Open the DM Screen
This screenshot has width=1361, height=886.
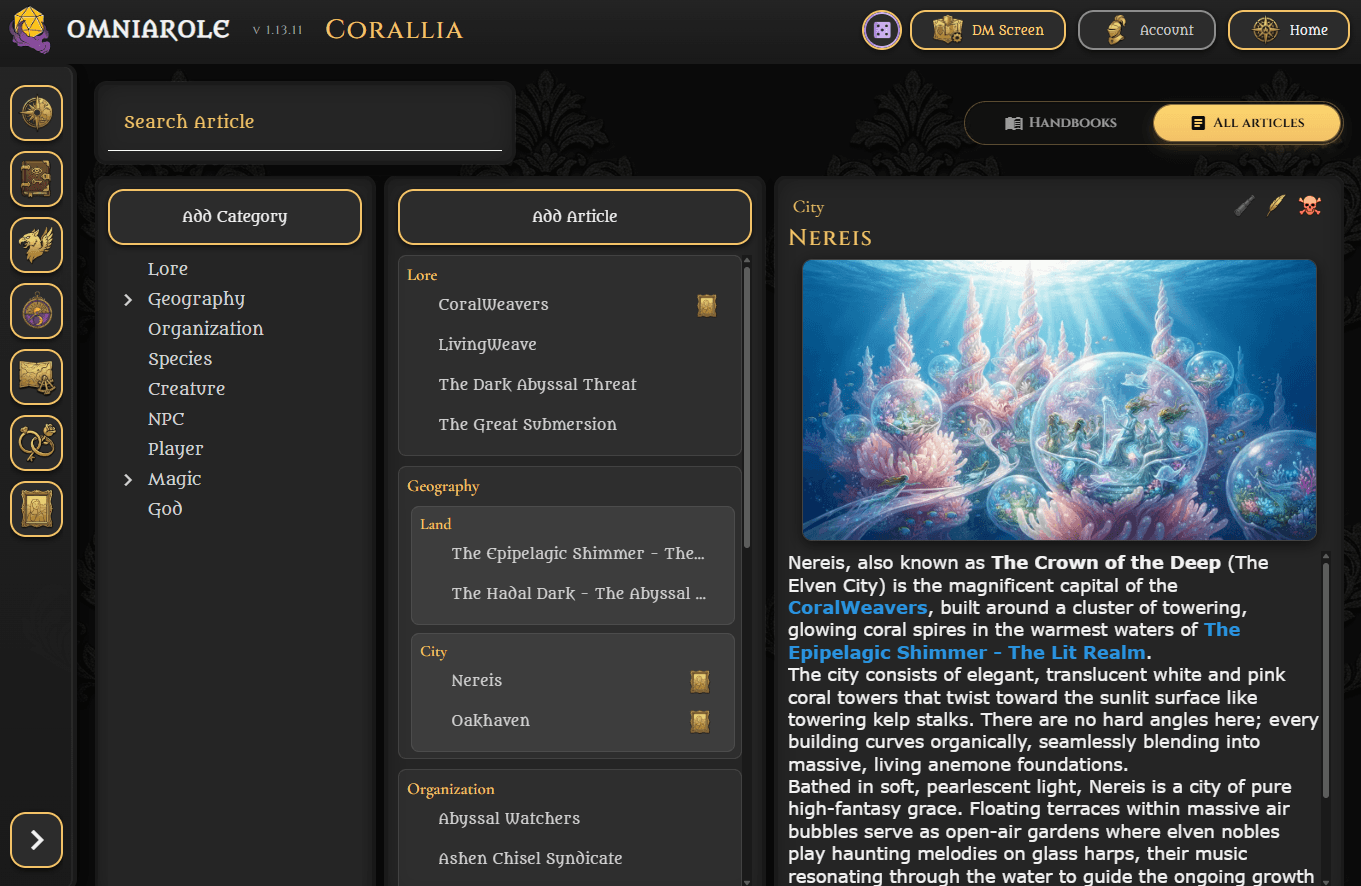tap(988, 30)
